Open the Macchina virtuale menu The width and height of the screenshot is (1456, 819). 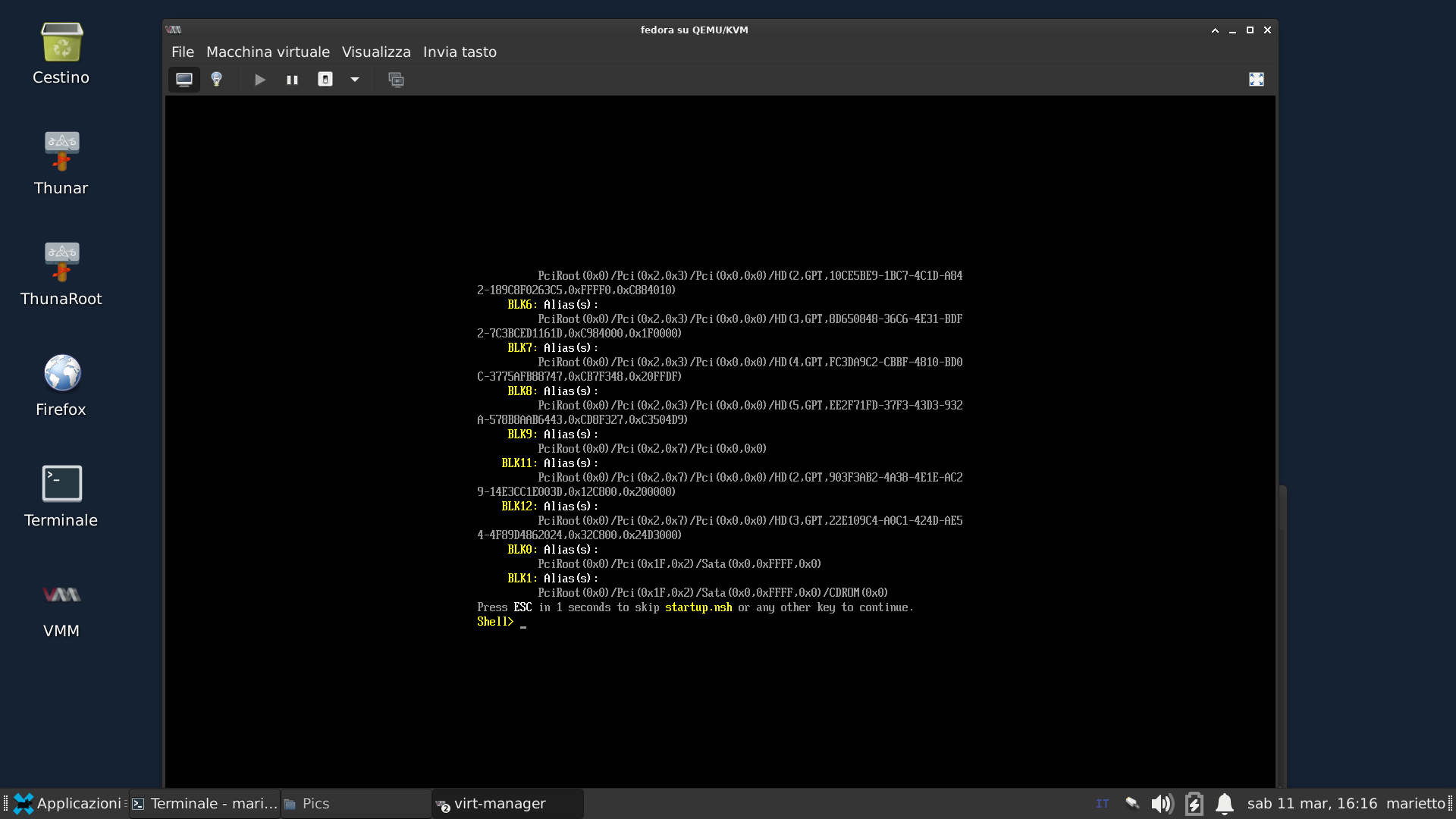268,52
